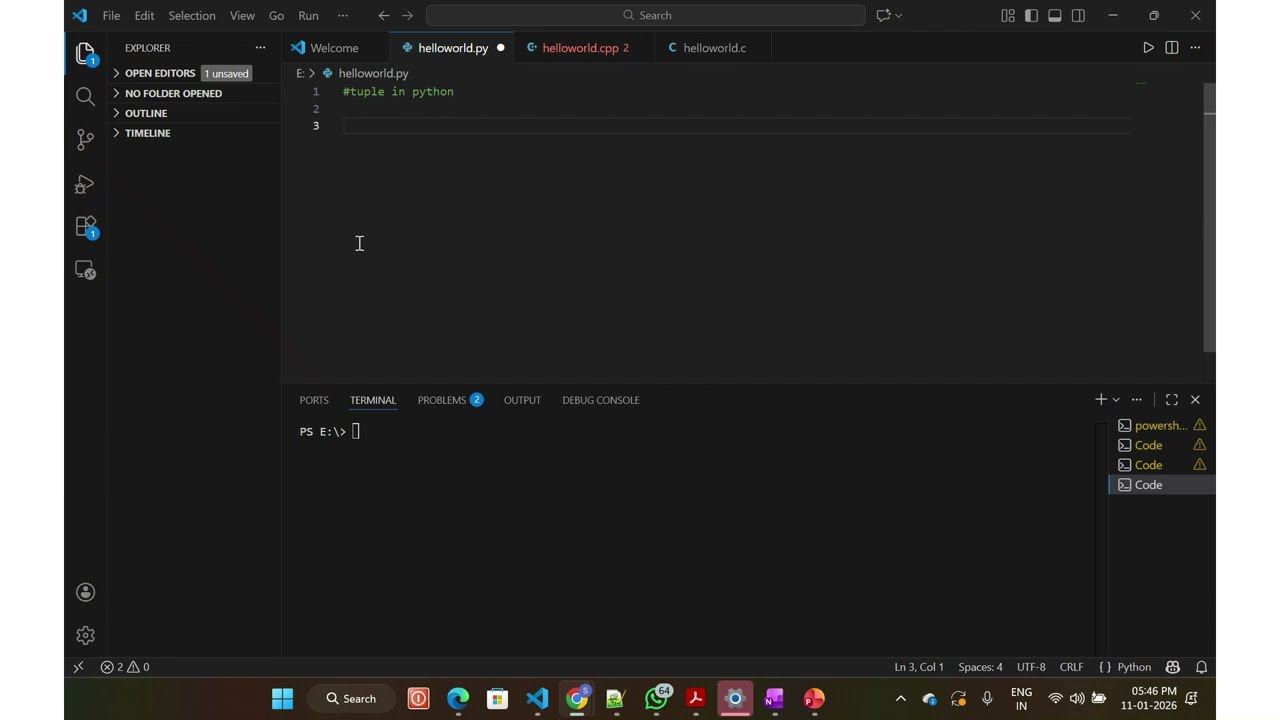Select the highlighted last Code terminal
Screen dimensions: 1280x720
(1162, 485)
